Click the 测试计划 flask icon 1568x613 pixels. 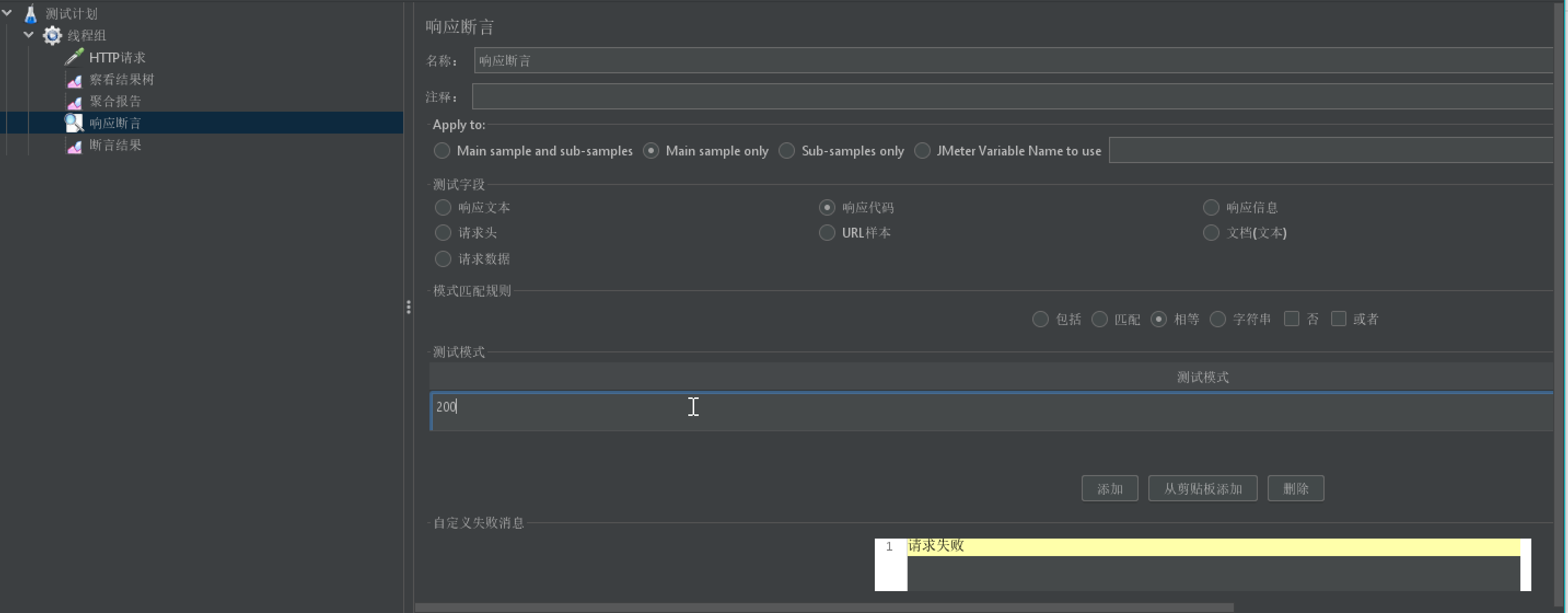[31, 13]
